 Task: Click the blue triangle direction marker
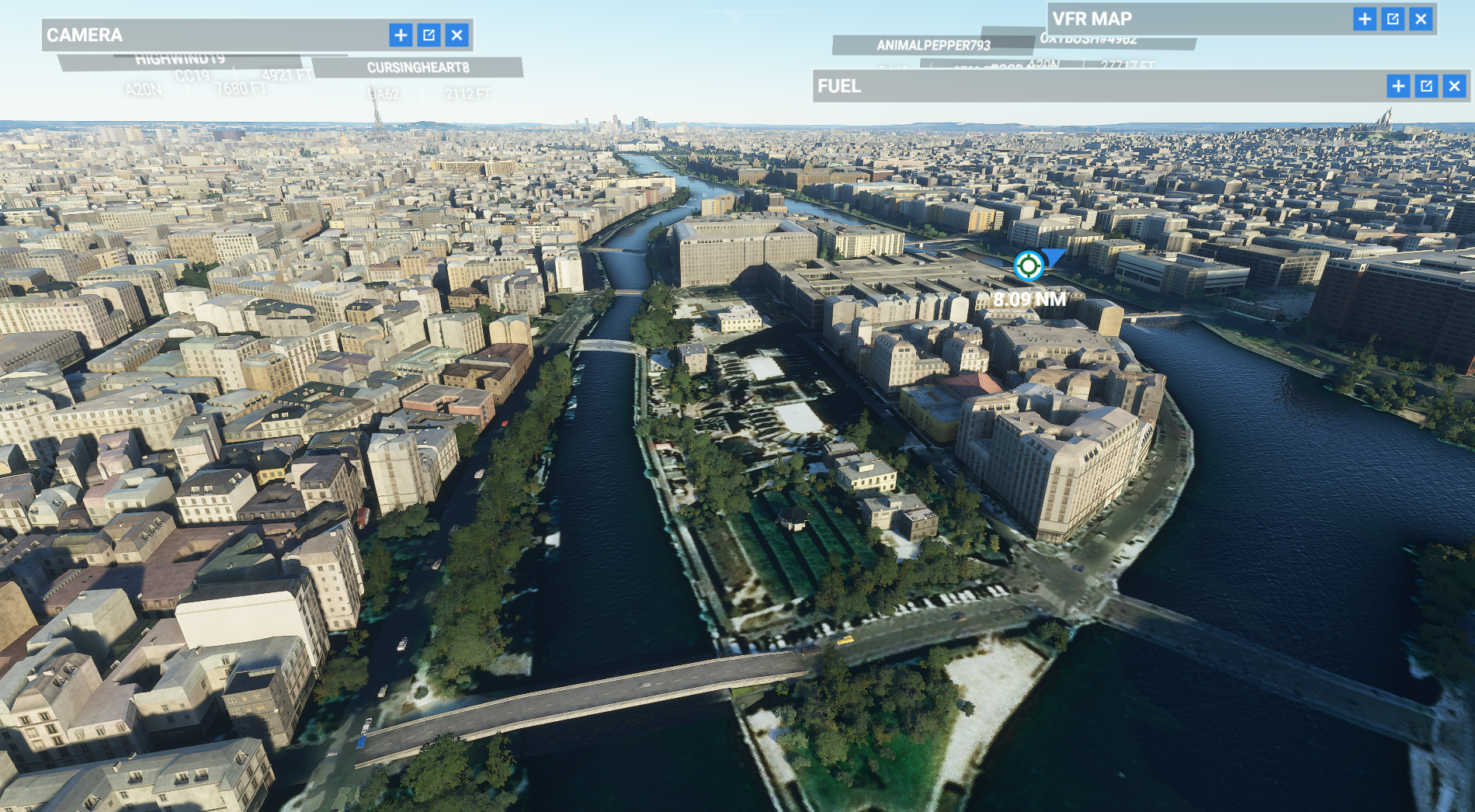(1053, 257)
